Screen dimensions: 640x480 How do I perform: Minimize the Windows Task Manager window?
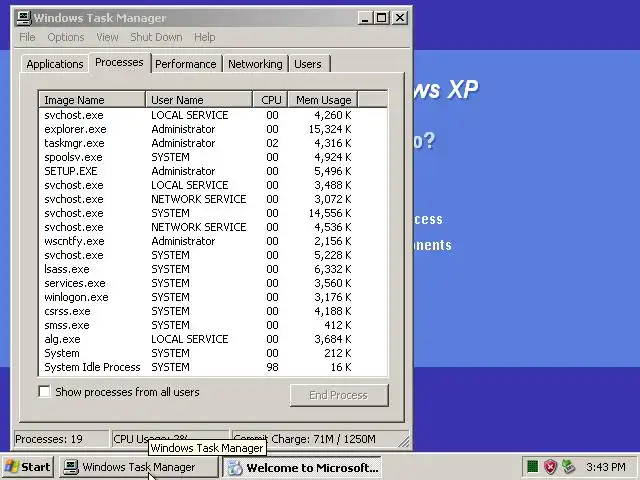pyautogui.click(x=365, y=18)
